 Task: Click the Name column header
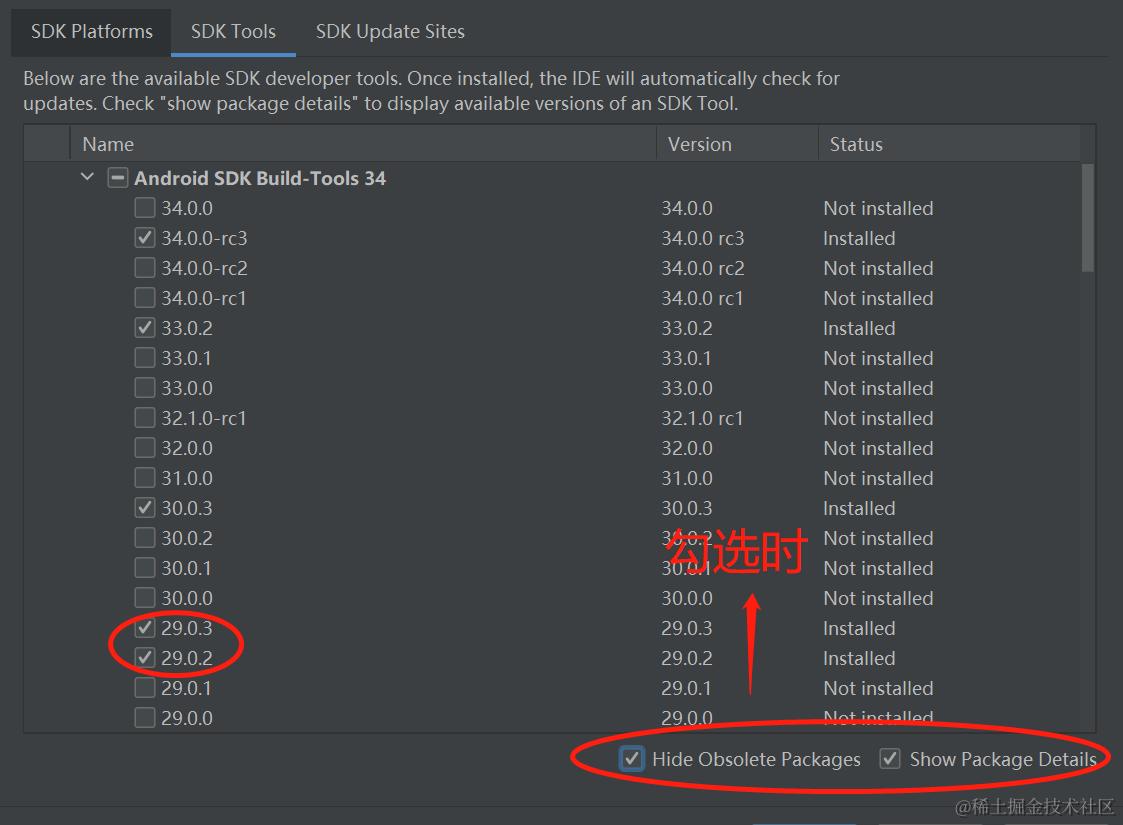pos(362,144)
